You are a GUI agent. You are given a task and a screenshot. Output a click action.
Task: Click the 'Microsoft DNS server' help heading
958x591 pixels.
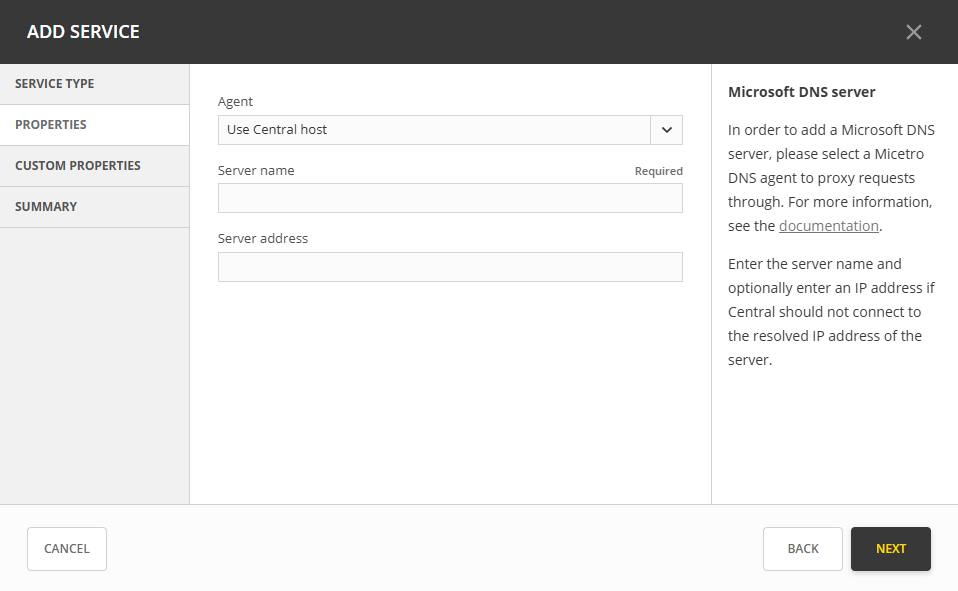pos(801,92)
